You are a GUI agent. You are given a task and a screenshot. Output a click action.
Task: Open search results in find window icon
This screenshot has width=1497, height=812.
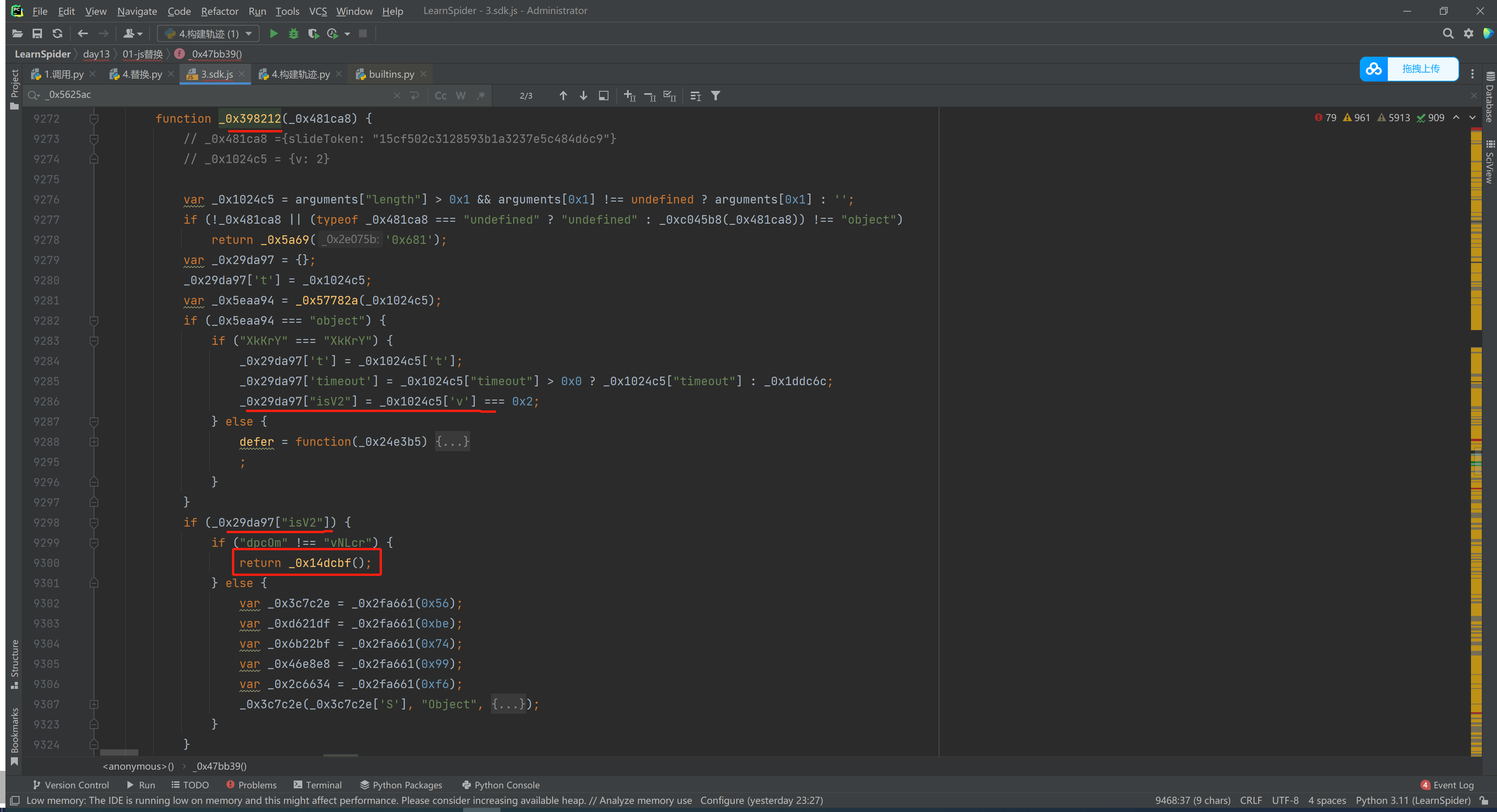695,95
